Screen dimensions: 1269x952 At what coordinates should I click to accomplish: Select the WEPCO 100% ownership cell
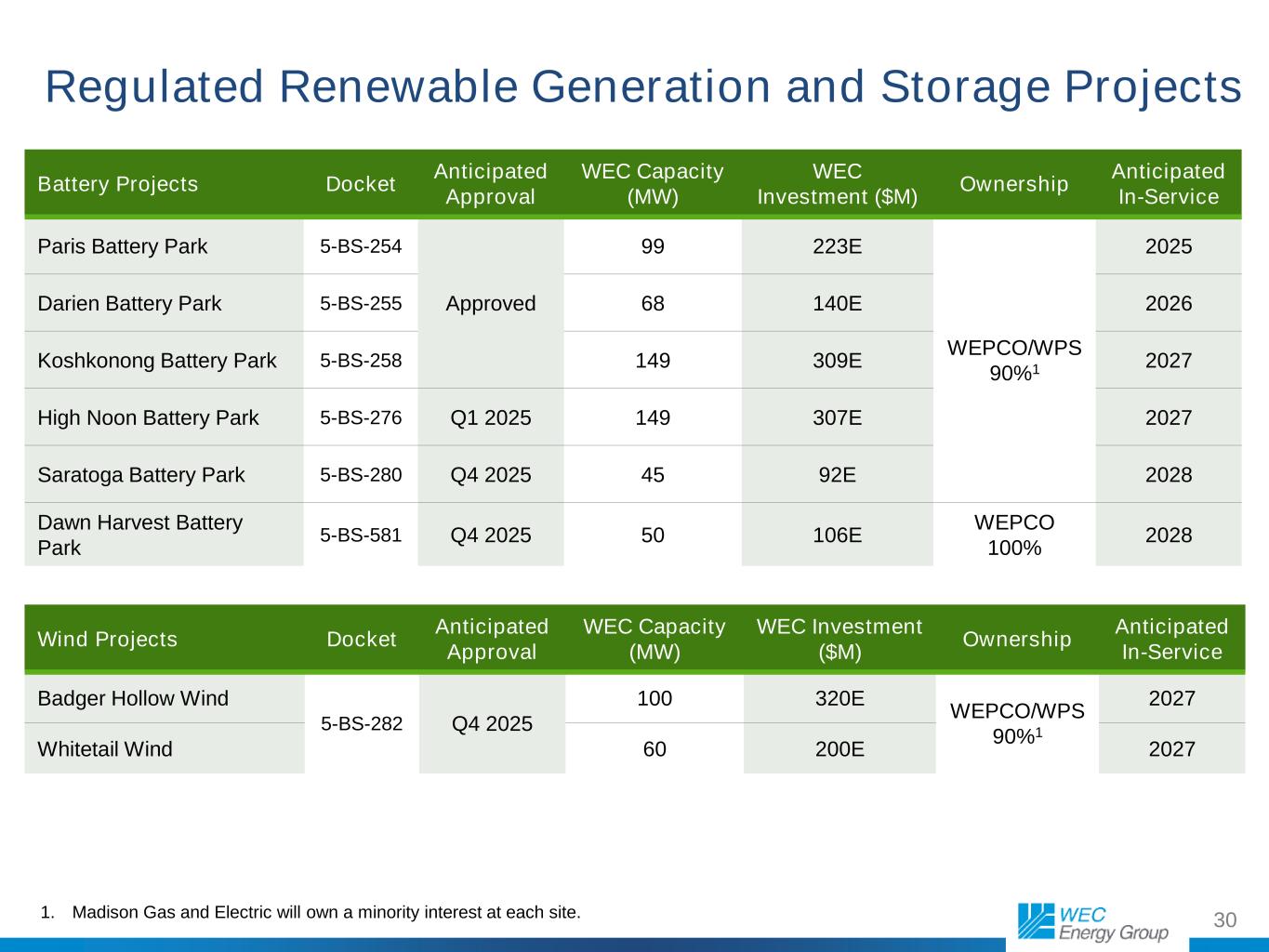click(x=1014, y=535)
